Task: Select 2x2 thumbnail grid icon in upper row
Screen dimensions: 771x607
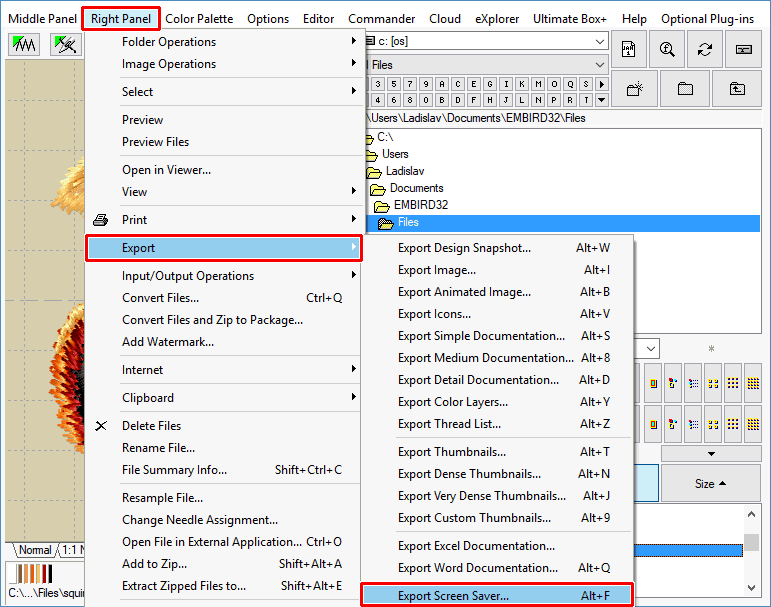Action: [713, 383]
